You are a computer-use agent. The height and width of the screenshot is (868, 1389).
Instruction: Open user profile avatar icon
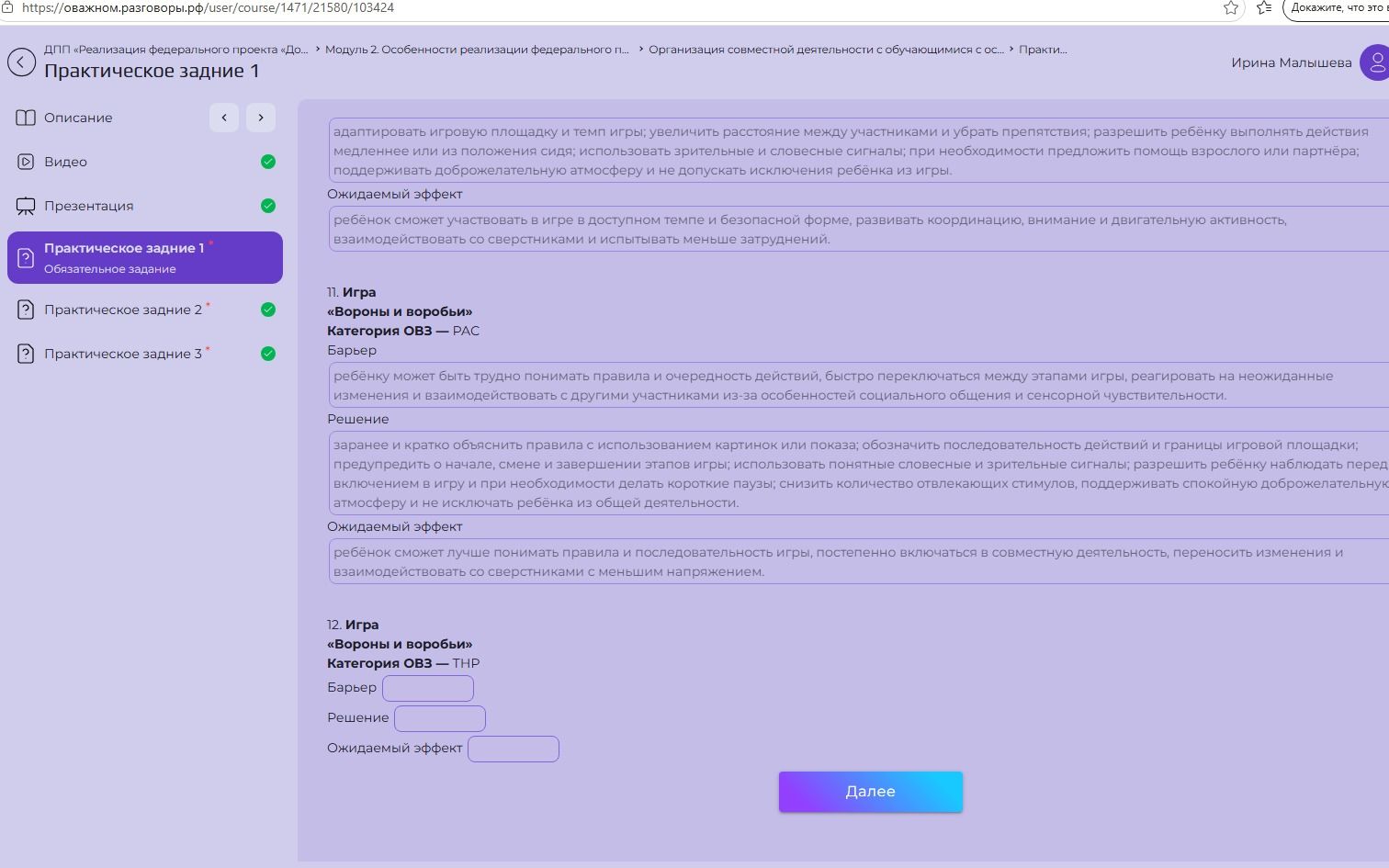(x=1375, y=62)
